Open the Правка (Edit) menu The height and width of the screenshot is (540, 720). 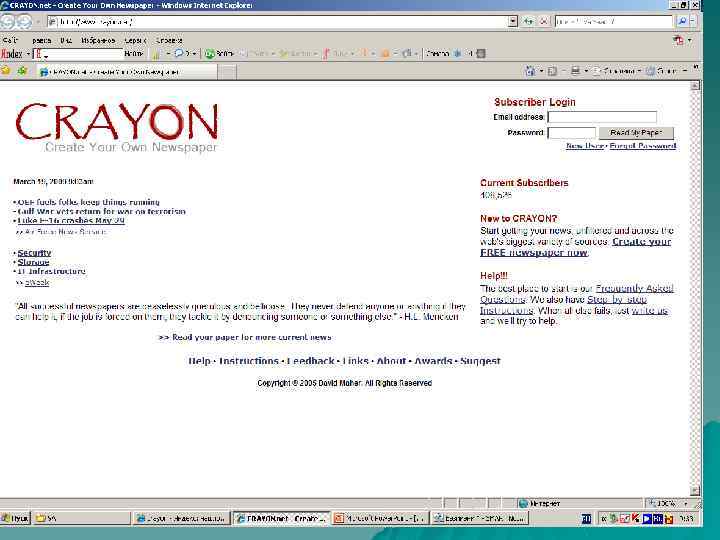41,40
